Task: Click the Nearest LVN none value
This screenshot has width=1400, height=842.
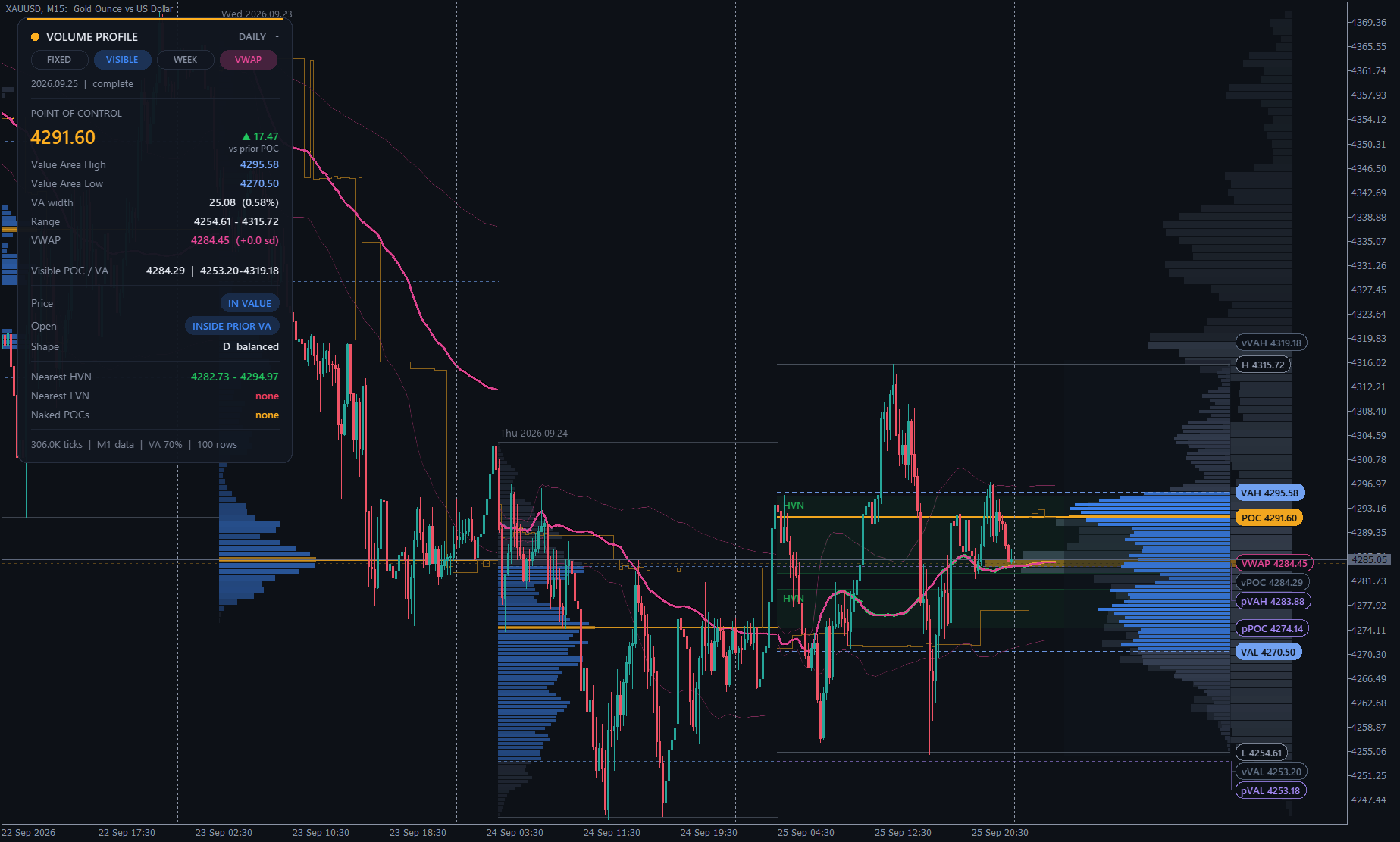Action: (x=267, y=396)
